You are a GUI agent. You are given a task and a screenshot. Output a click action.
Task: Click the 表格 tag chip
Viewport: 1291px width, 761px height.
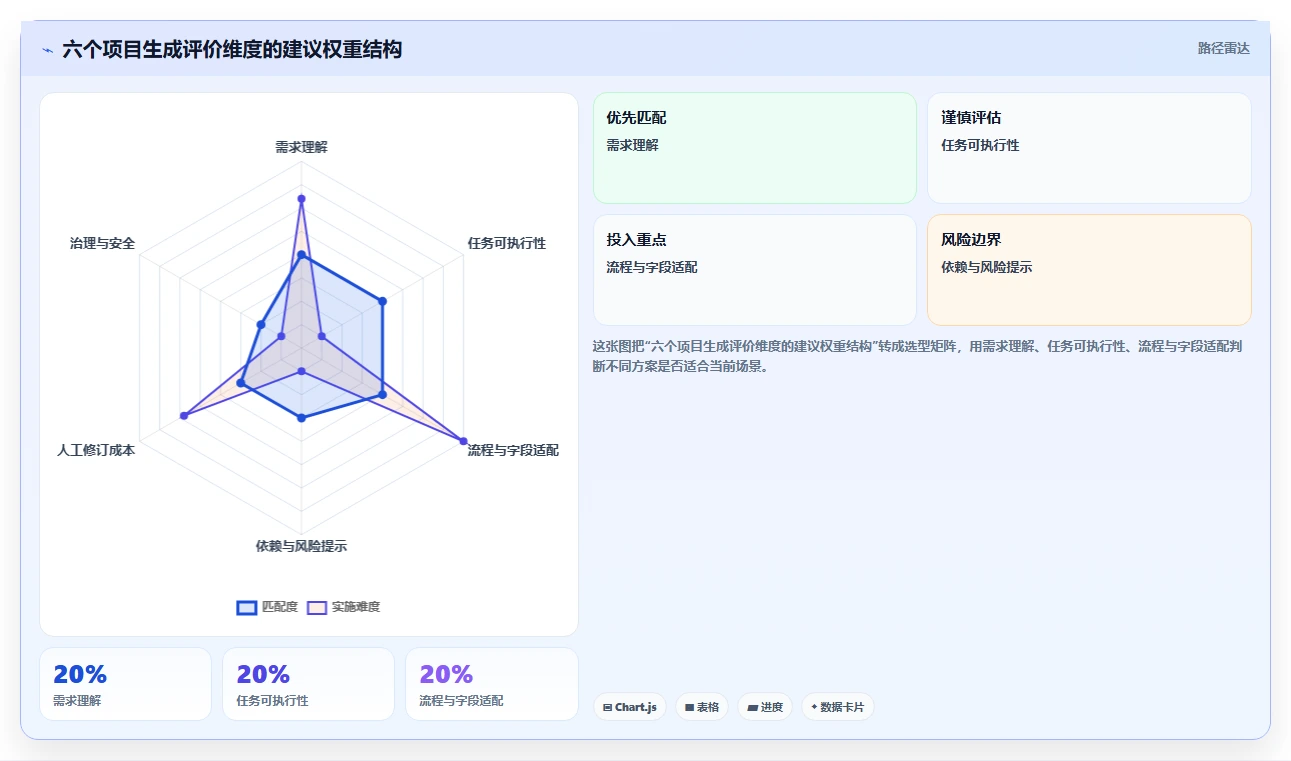(702, 707)
